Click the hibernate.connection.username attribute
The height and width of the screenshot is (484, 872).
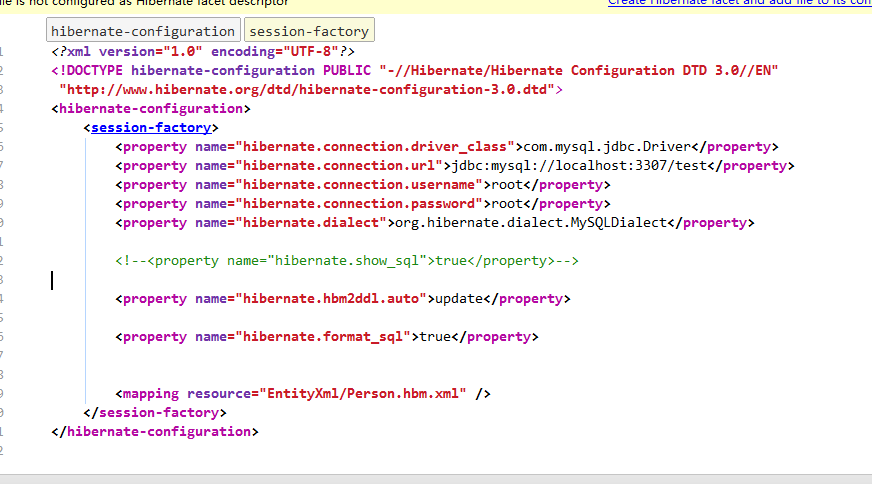[x=359, y=185]
